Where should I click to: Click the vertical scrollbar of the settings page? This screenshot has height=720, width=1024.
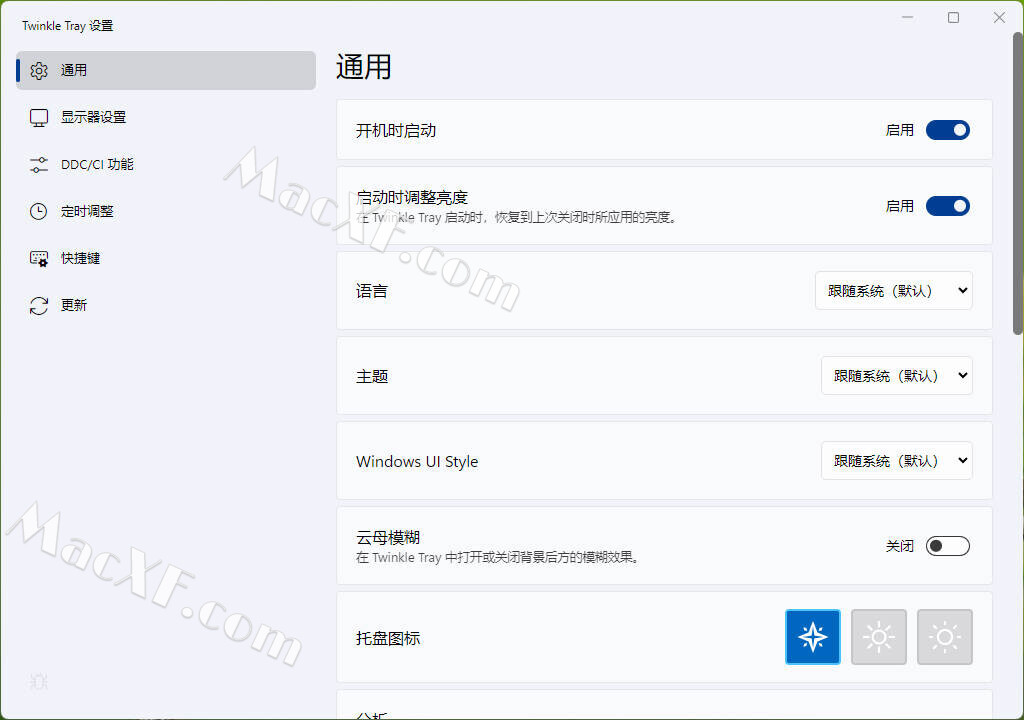(x=1018, y=183)
